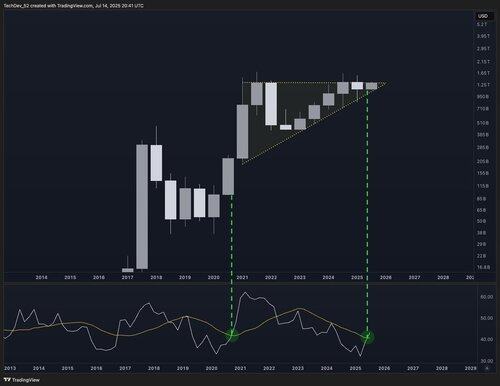
Task: Click the 2018 label on main time axis
Action: click(156, 277)
